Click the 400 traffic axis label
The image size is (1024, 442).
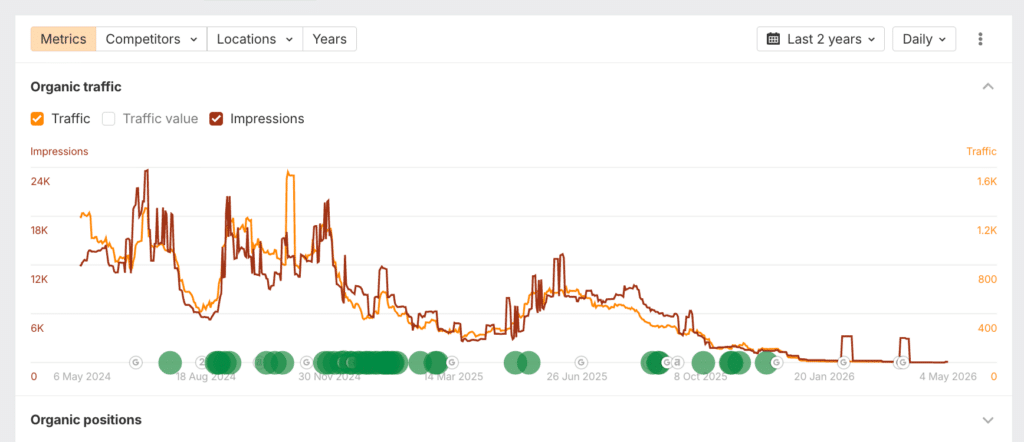(988, 328)
